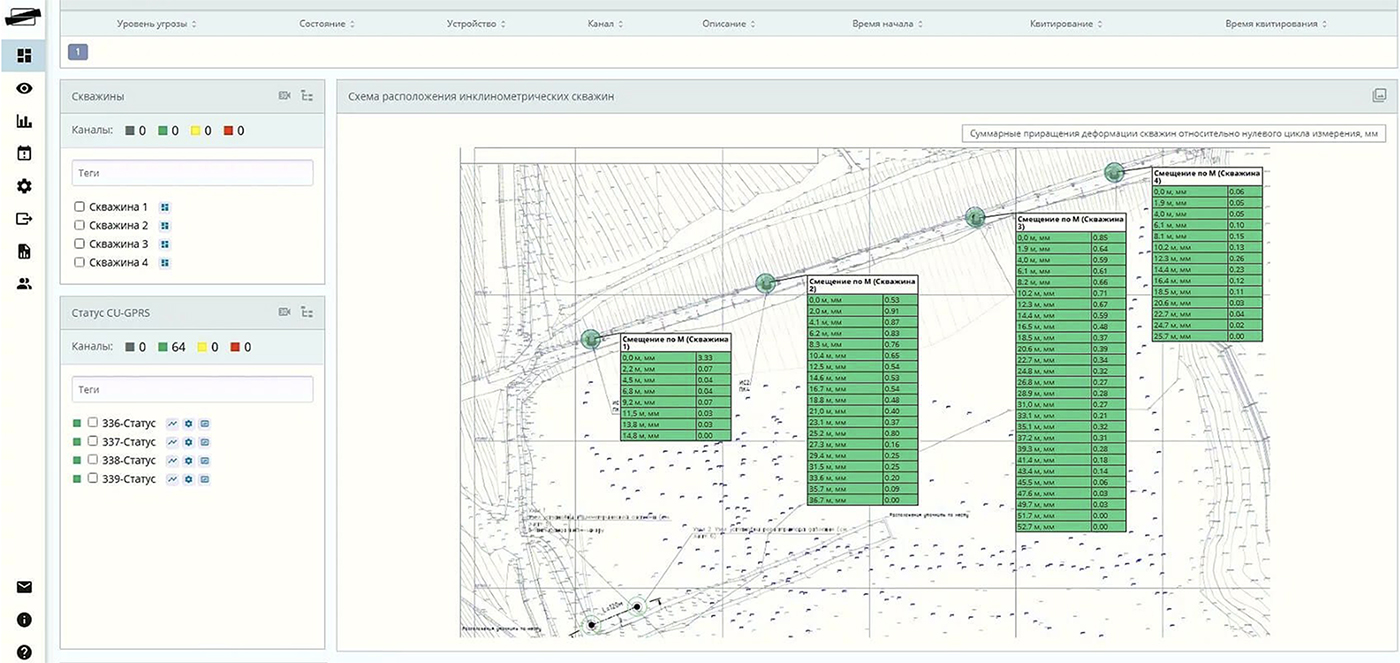Click page 1 button under the alarms table
1400x663 pixels.
click(x=78, y=52)
